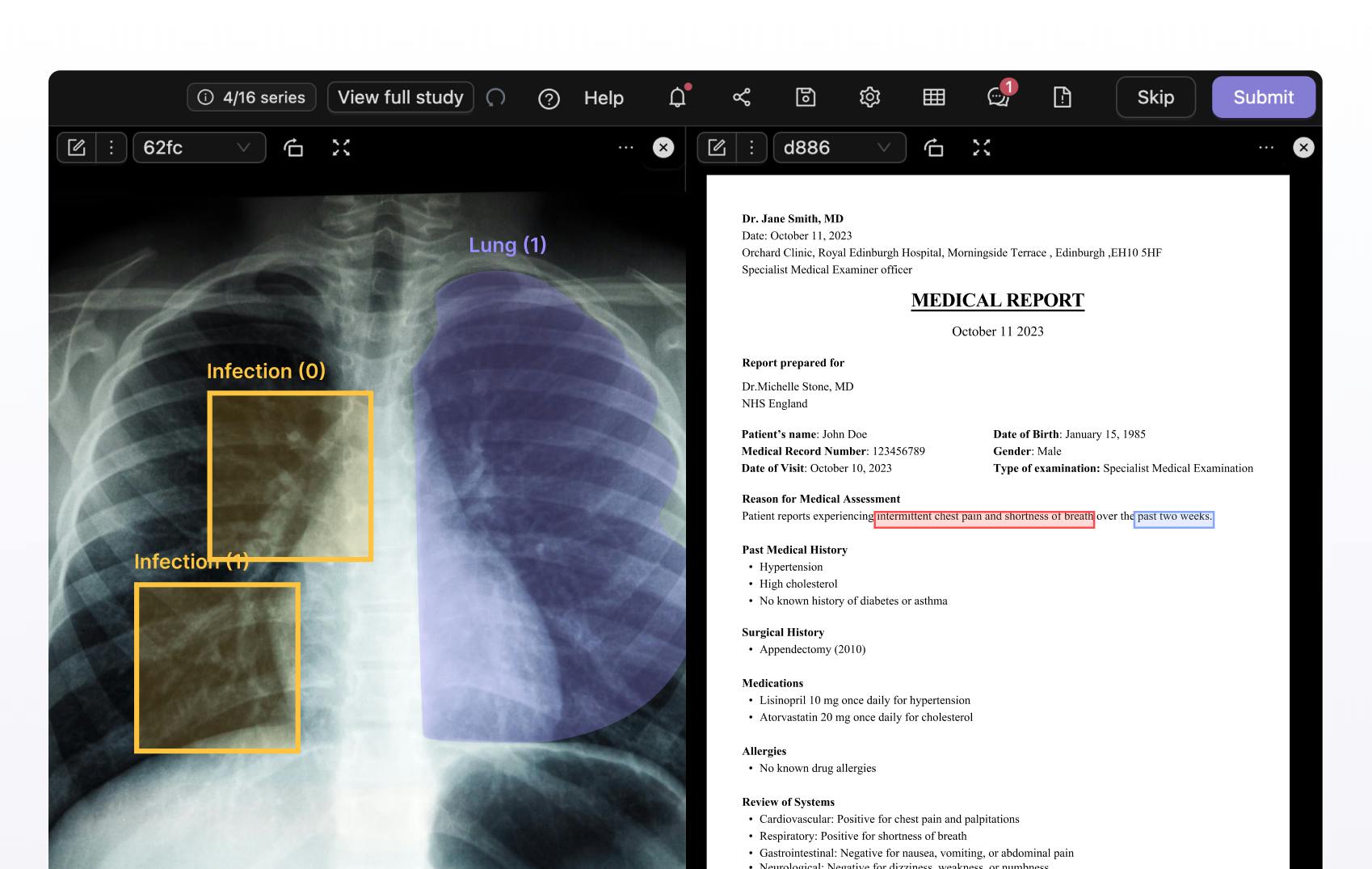Click the 4/16 series indicator

coord(250,97)
